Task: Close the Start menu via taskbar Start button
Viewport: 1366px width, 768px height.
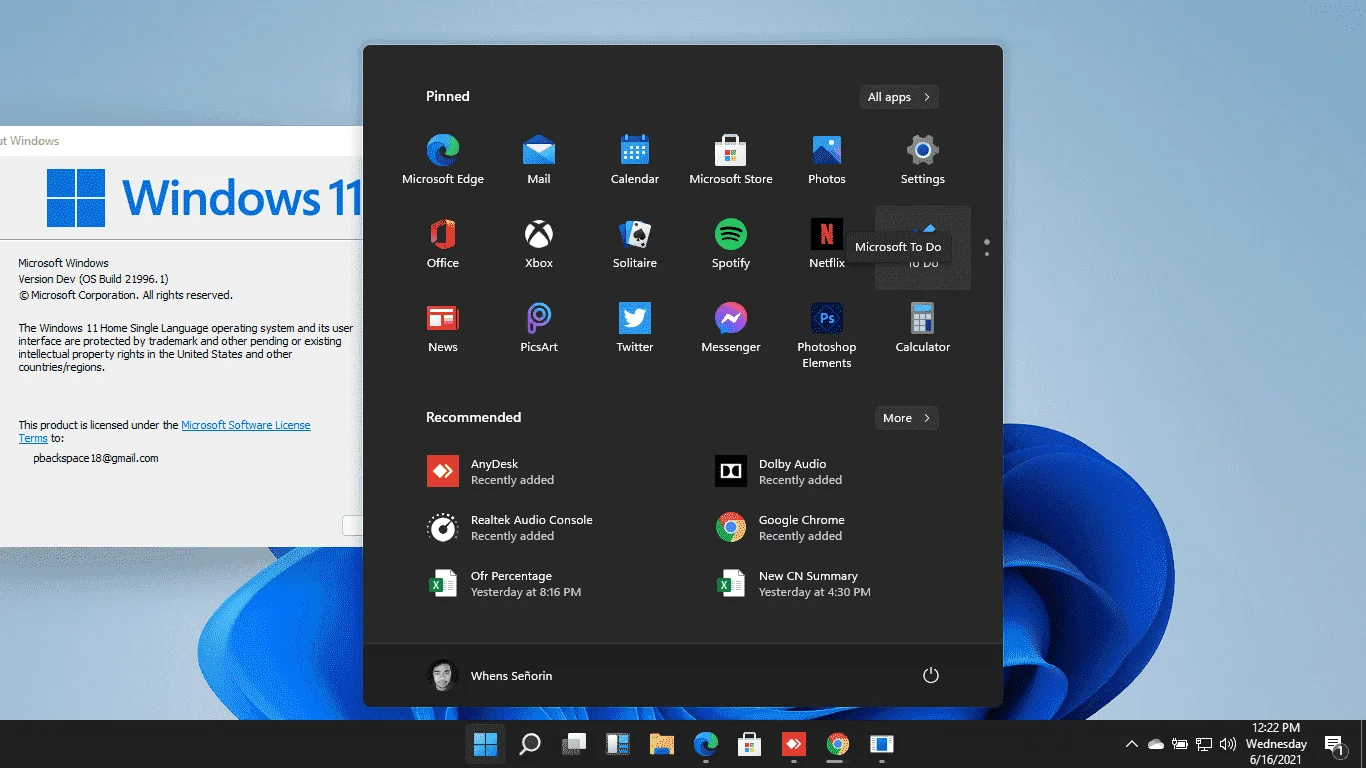Action: tap(485, 744)
